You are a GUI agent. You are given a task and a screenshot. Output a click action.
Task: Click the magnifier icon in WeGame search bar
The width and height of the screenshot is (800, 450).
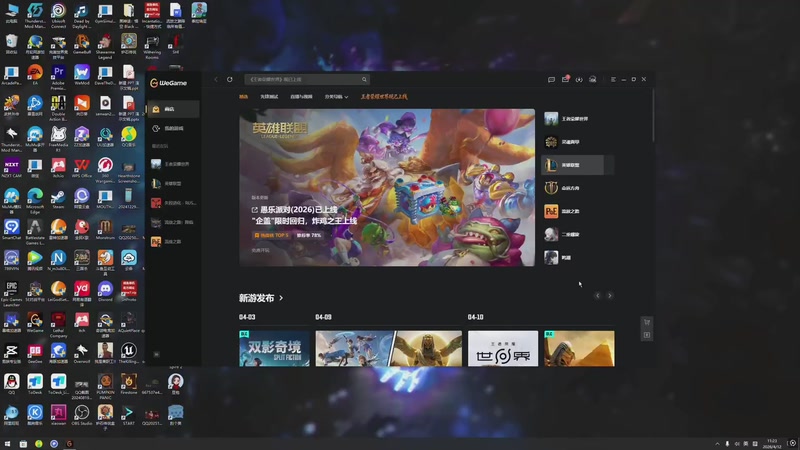coord(364,80)
